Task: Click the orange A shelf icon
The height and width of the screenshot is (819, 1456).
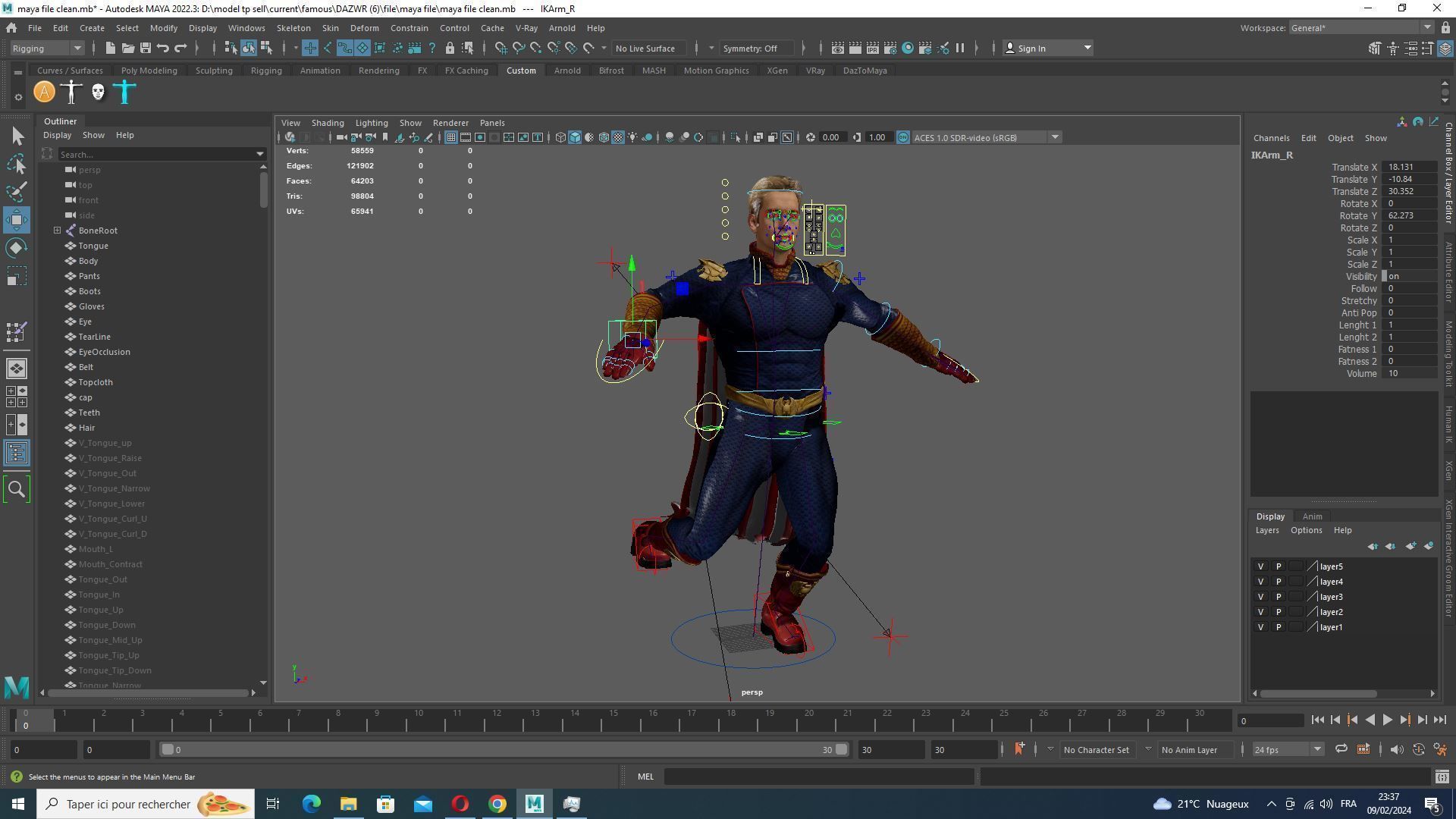Action: tap(44, 93)
